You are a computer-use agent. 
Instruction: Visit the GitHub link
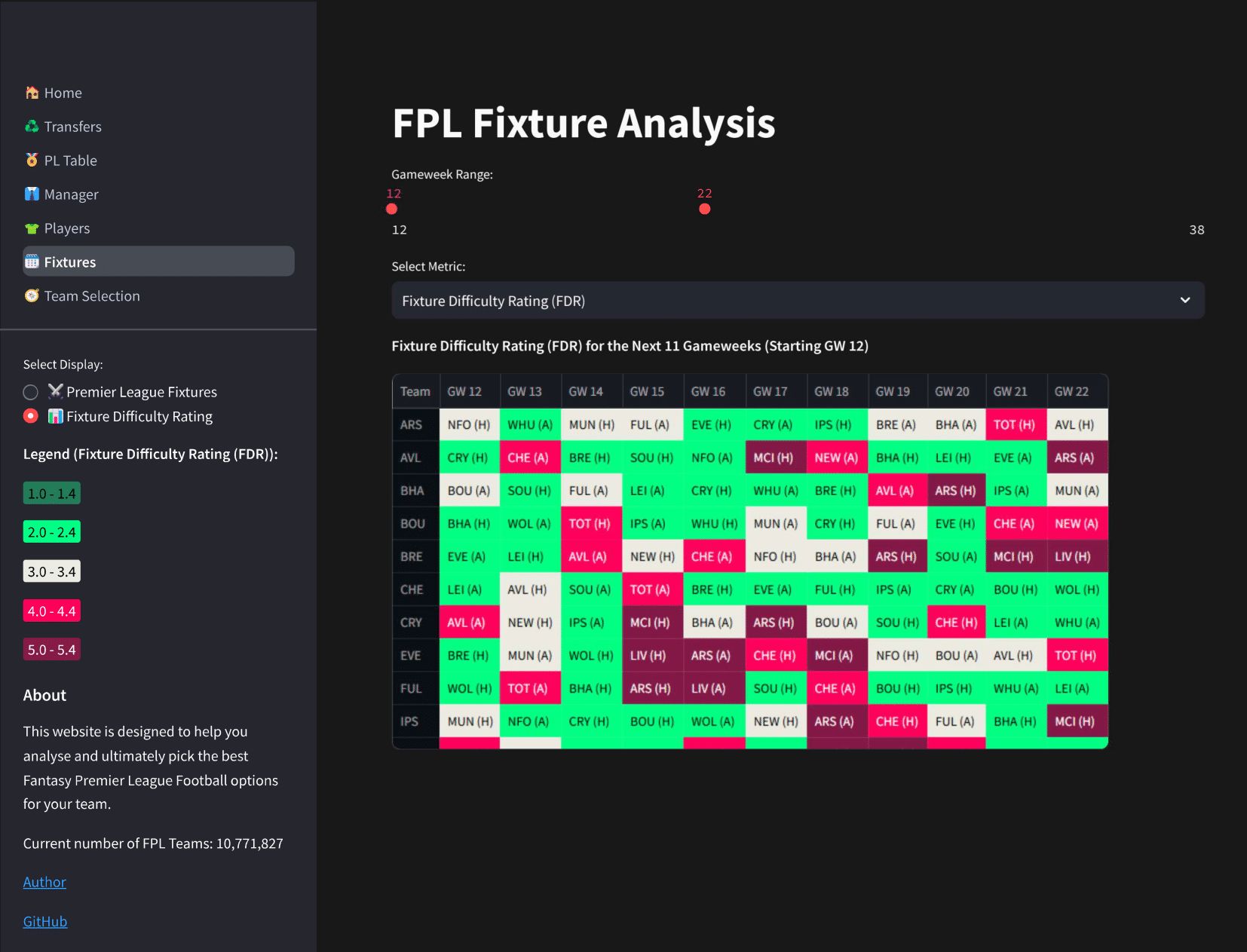tap(44, 920)
